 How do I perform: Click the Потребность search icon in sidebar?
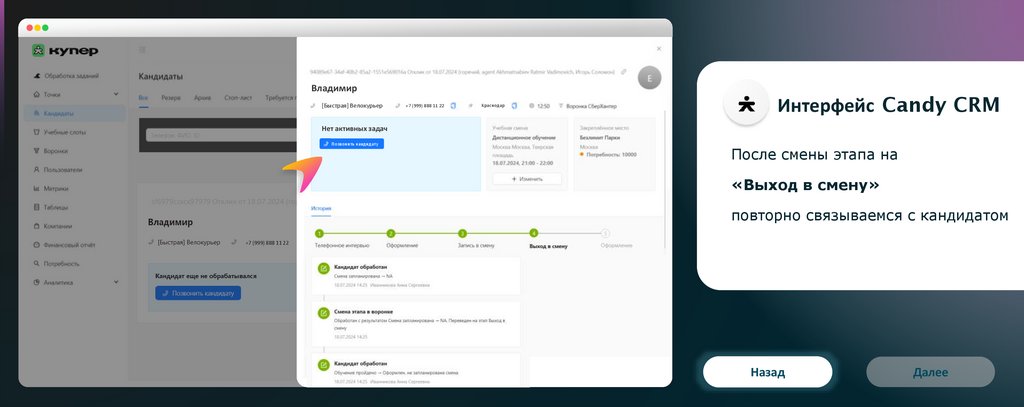click(37, 264)
